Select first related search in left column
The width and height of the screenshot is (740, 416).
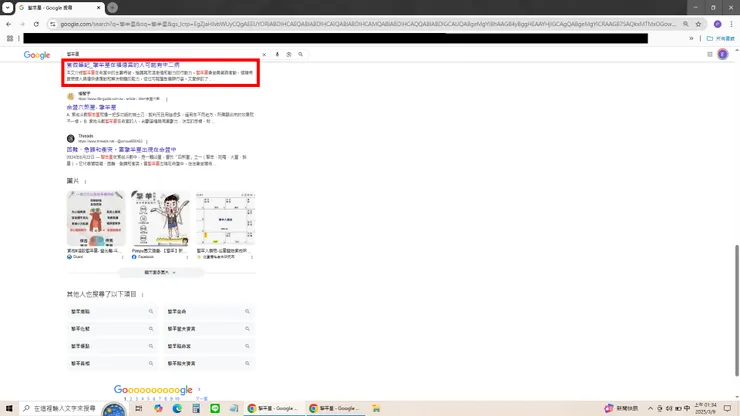tap(112, 312)
